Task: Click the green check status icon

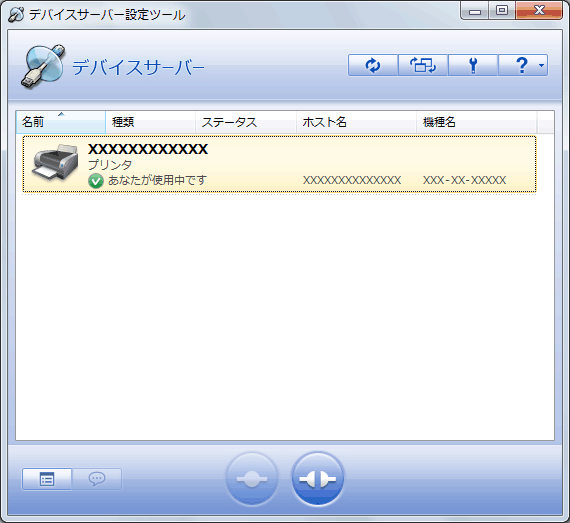Action: pyautogui.click(x=96, y=181)
